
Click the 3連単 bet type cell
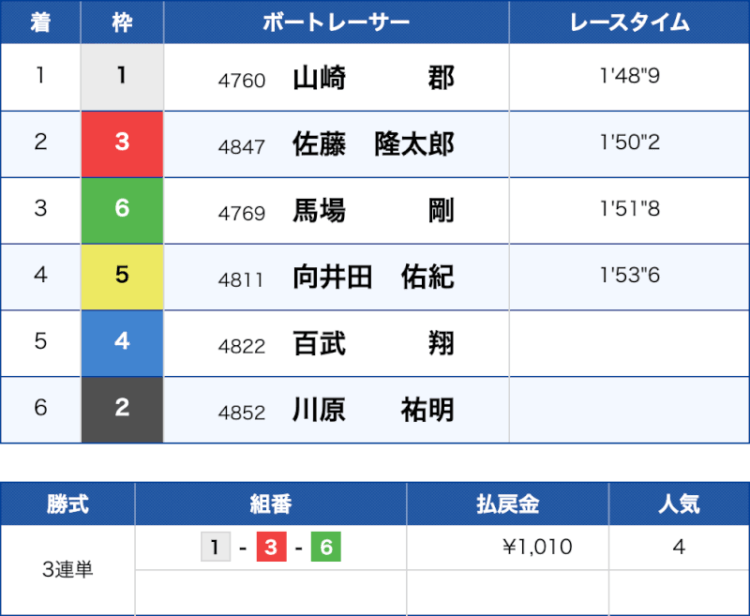coord(67,570)
